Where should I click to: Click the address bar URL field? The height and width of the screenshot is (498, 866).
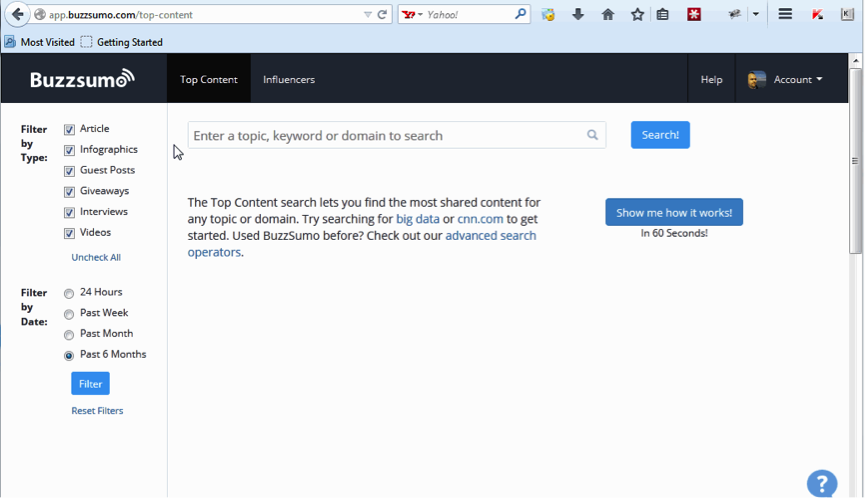coord(203,15)
